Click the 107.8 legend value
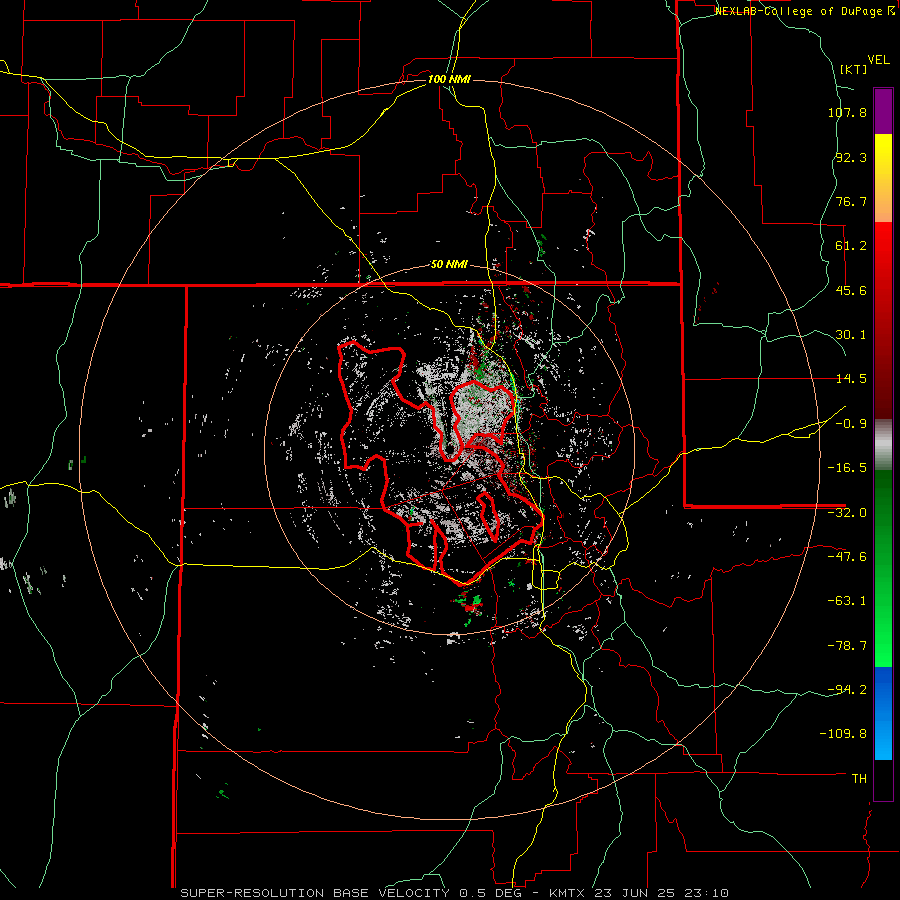Image resolution: width=900 pixels, height=900 pixels. point(847,112)
